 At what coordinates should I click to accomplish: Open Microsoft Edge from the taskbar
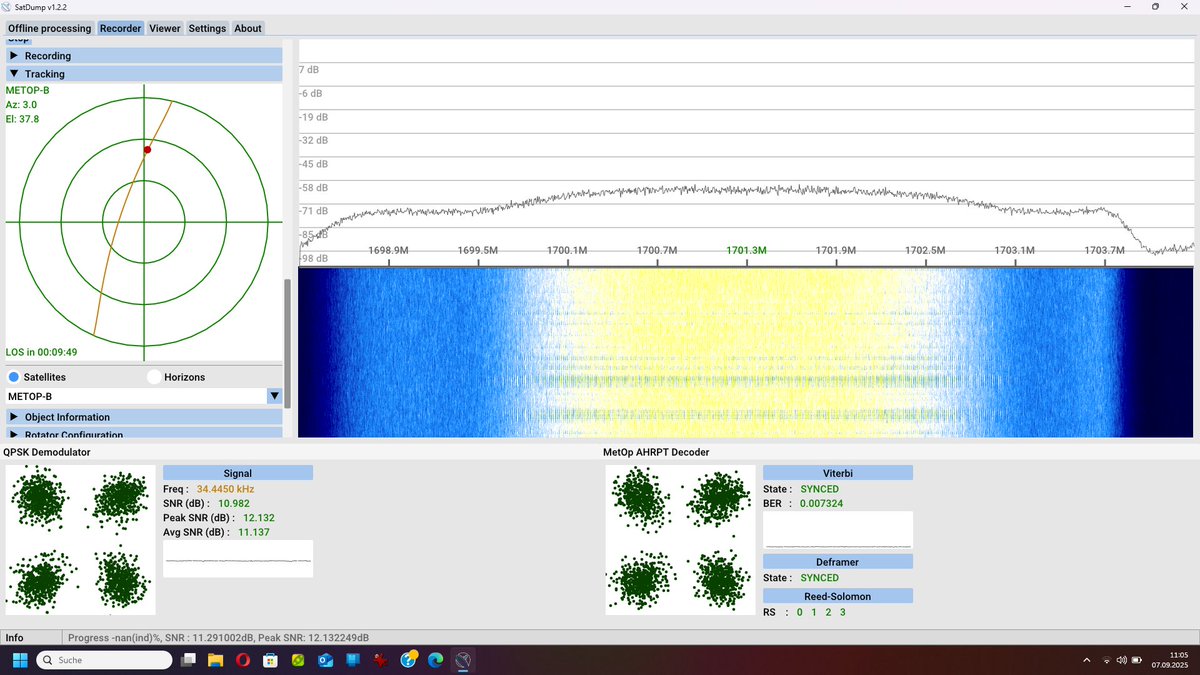point(435,660)
